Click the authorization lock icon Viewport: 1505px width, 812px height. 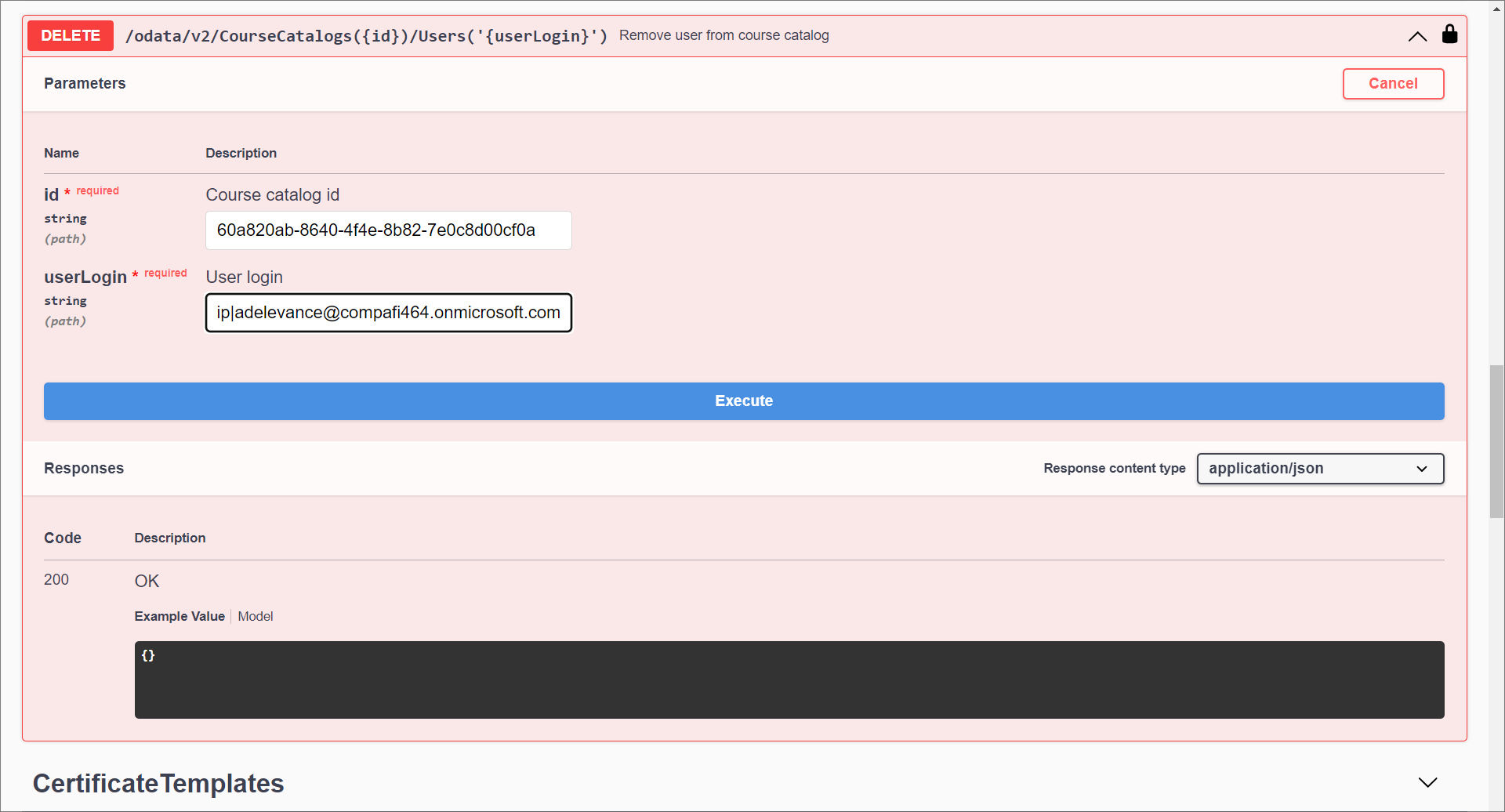tap(1449, 34)
